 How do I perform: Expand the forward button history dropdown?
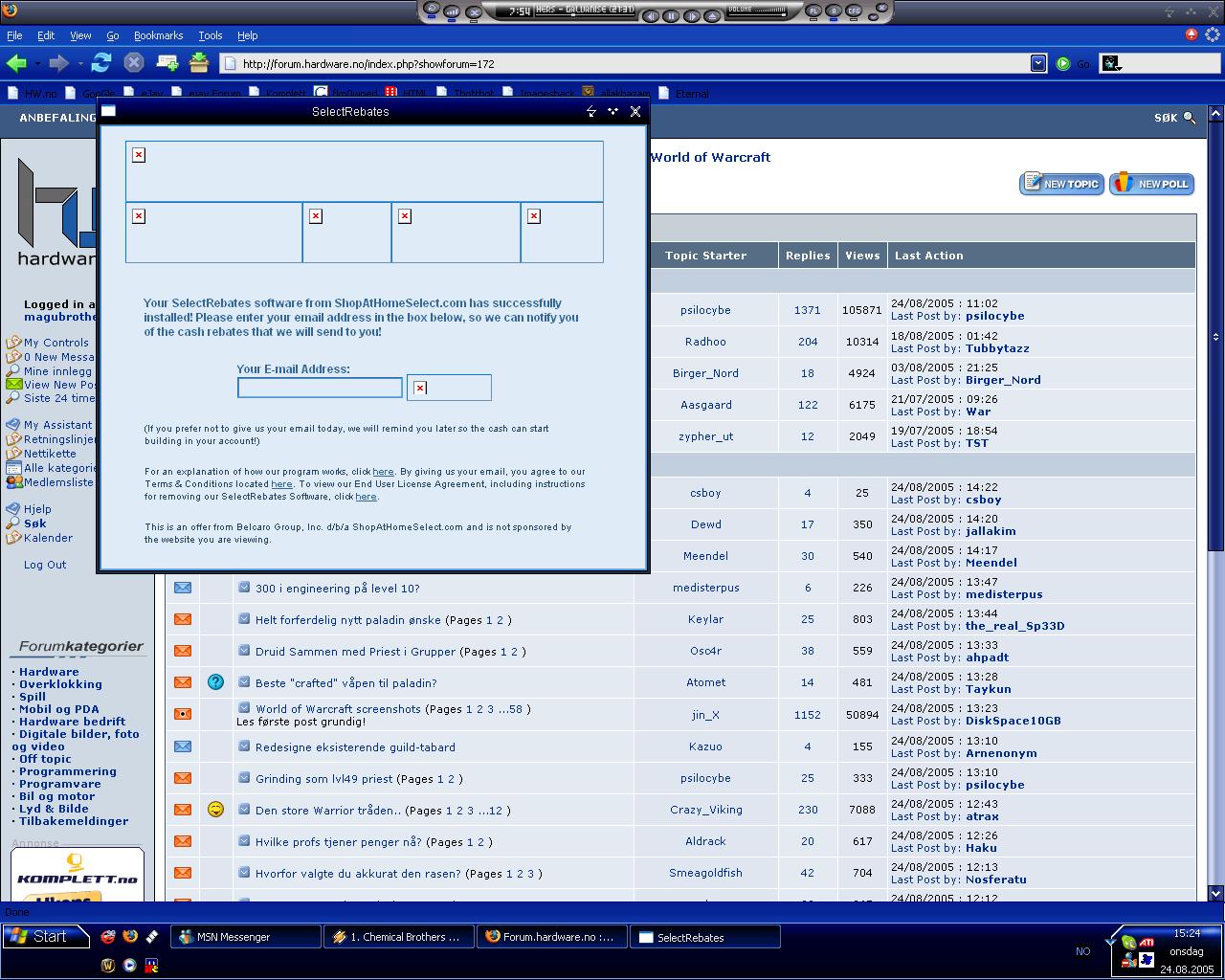coord(80,64)
